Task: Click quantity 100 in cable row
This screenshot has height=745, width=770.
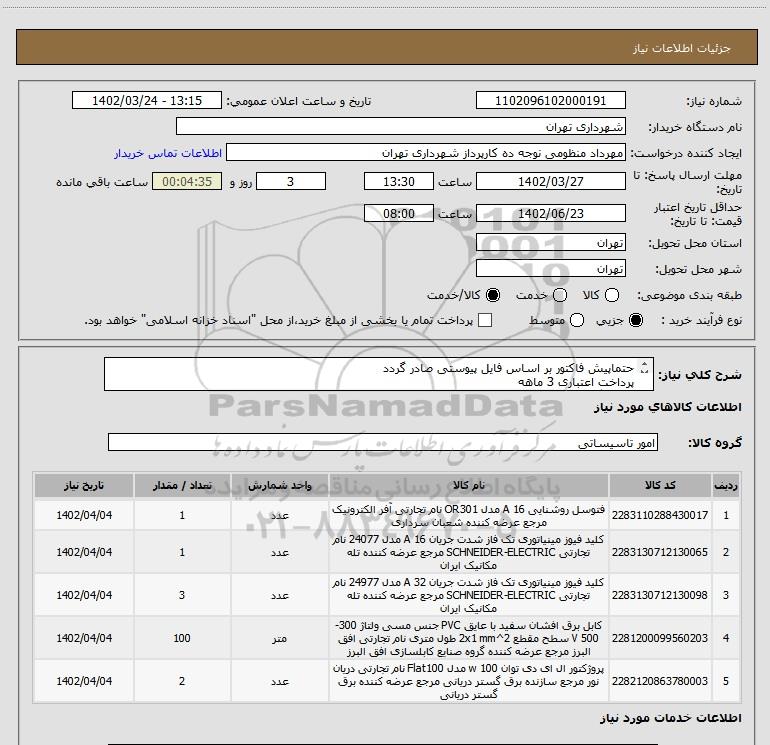Action: [x=182, y=638]
